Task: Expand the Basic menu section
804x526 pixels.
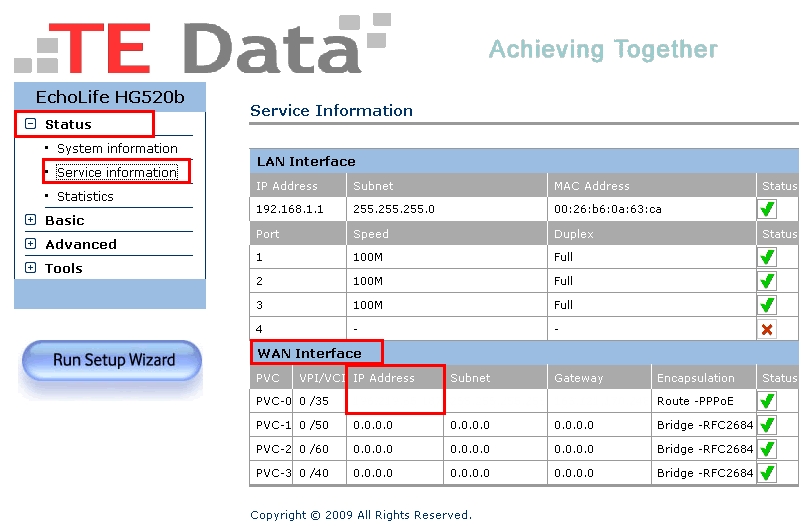Action: pyautogui.click(x=30, y=220)
